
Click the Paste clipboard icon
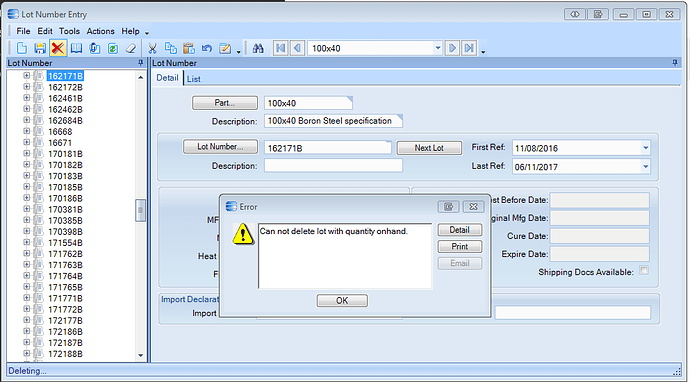coord(189,48)
